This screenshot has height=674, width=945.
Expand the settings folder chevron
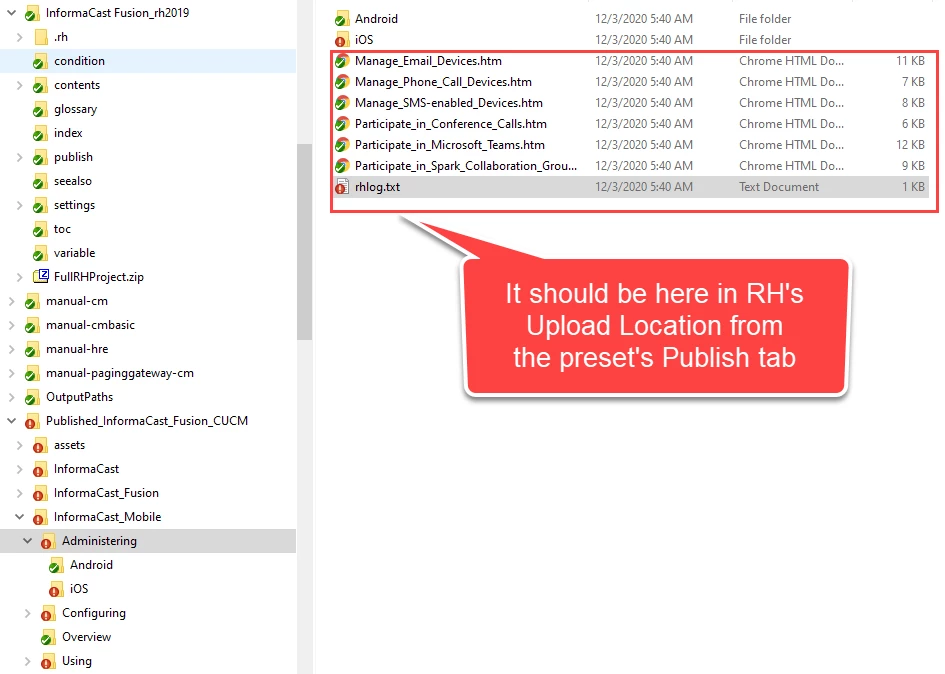[x=19, y=206]
